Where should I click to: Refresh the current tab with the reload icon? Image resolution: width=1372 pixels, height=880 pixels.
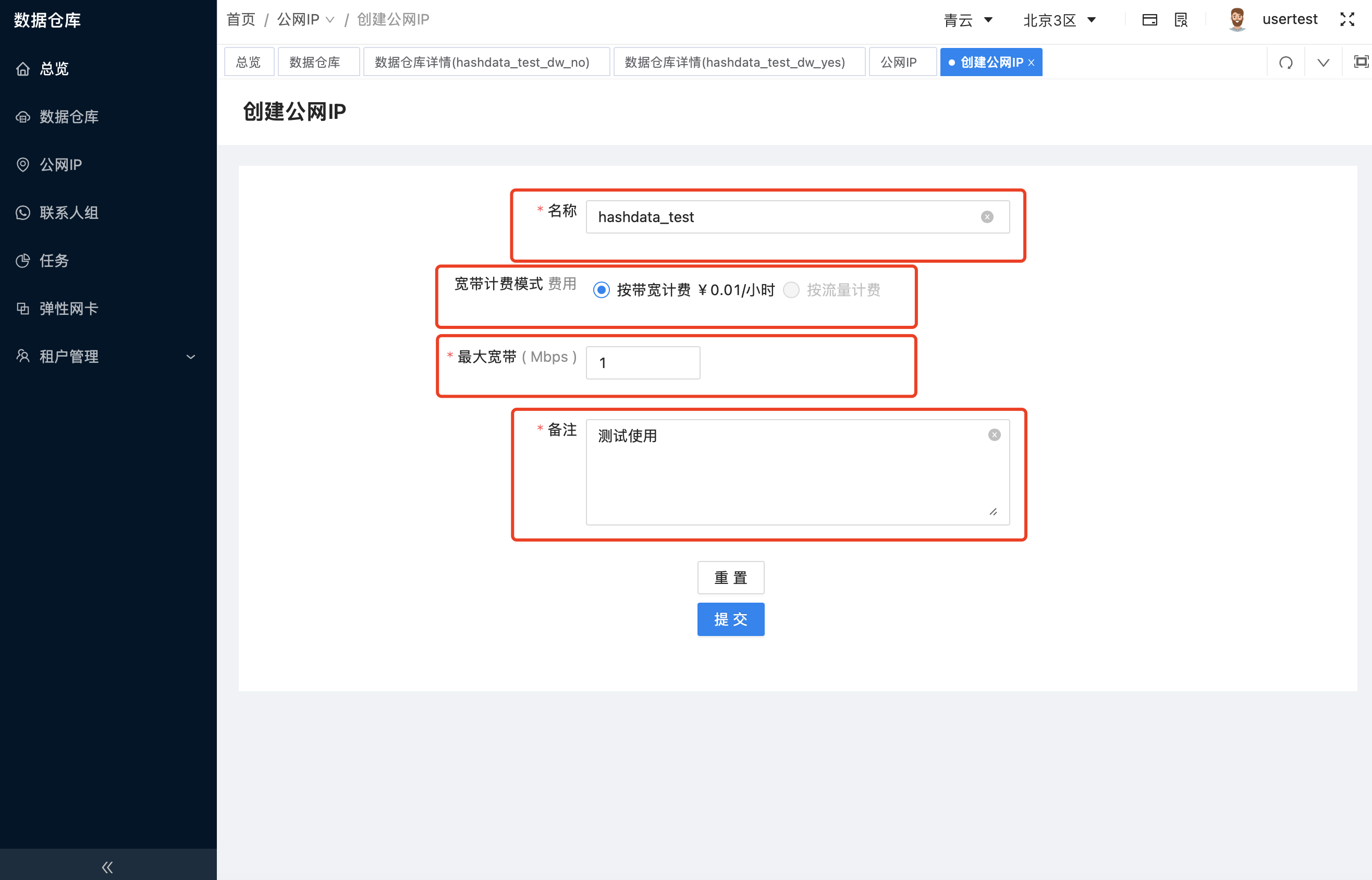[x=1285, y=62]
